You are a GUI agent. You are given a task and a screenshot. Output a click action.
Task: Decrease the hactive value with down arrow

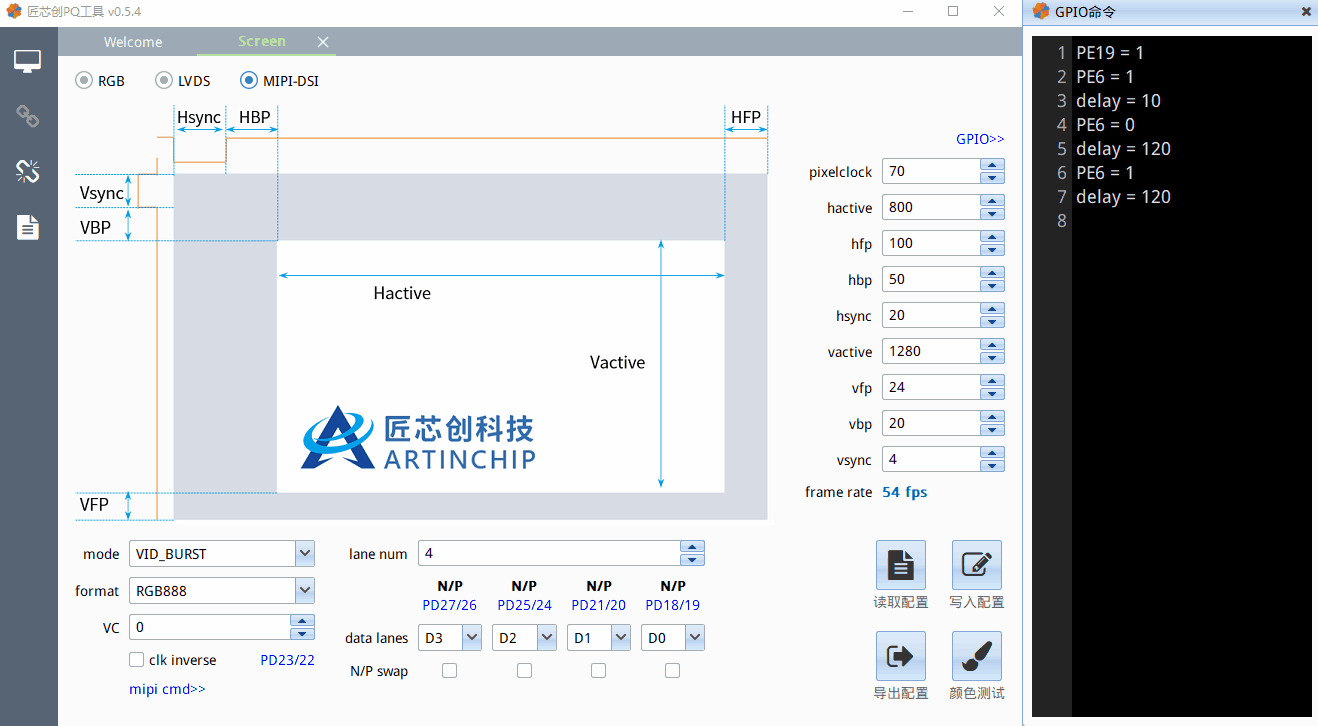coord(992,214)
